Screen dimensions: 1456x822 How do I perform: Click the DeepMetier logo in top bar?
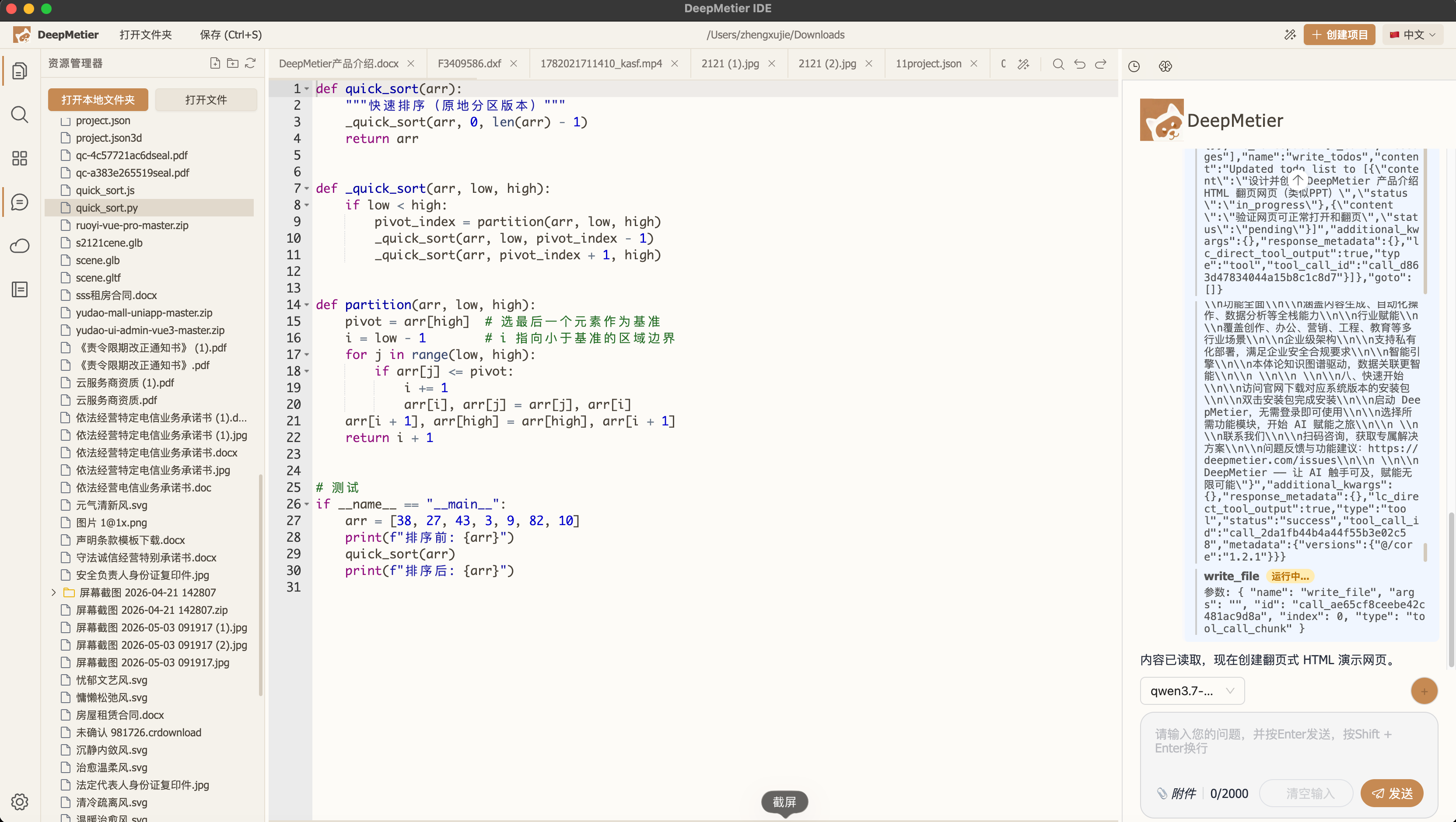(x=22, y=35)
